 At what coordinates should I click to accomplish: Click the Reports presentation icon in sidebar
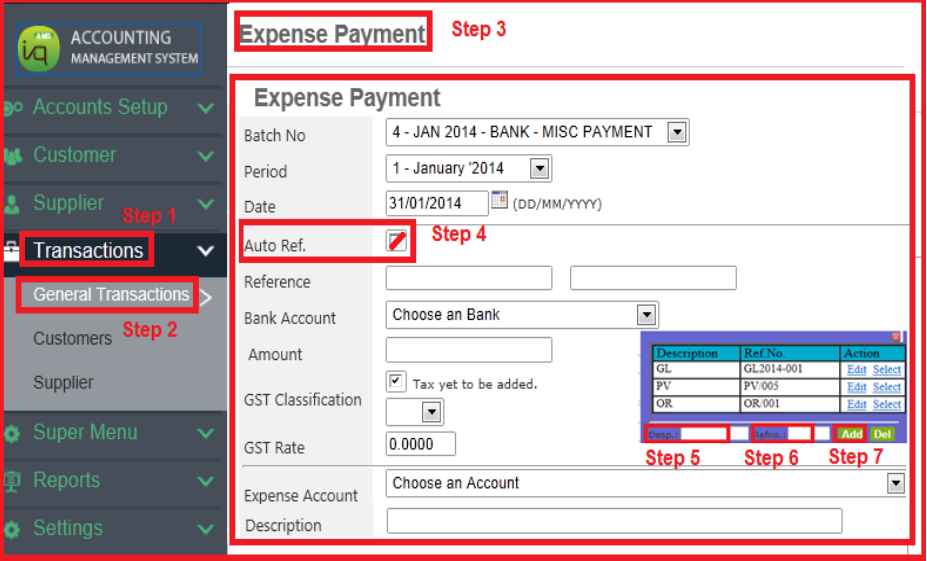13,481
